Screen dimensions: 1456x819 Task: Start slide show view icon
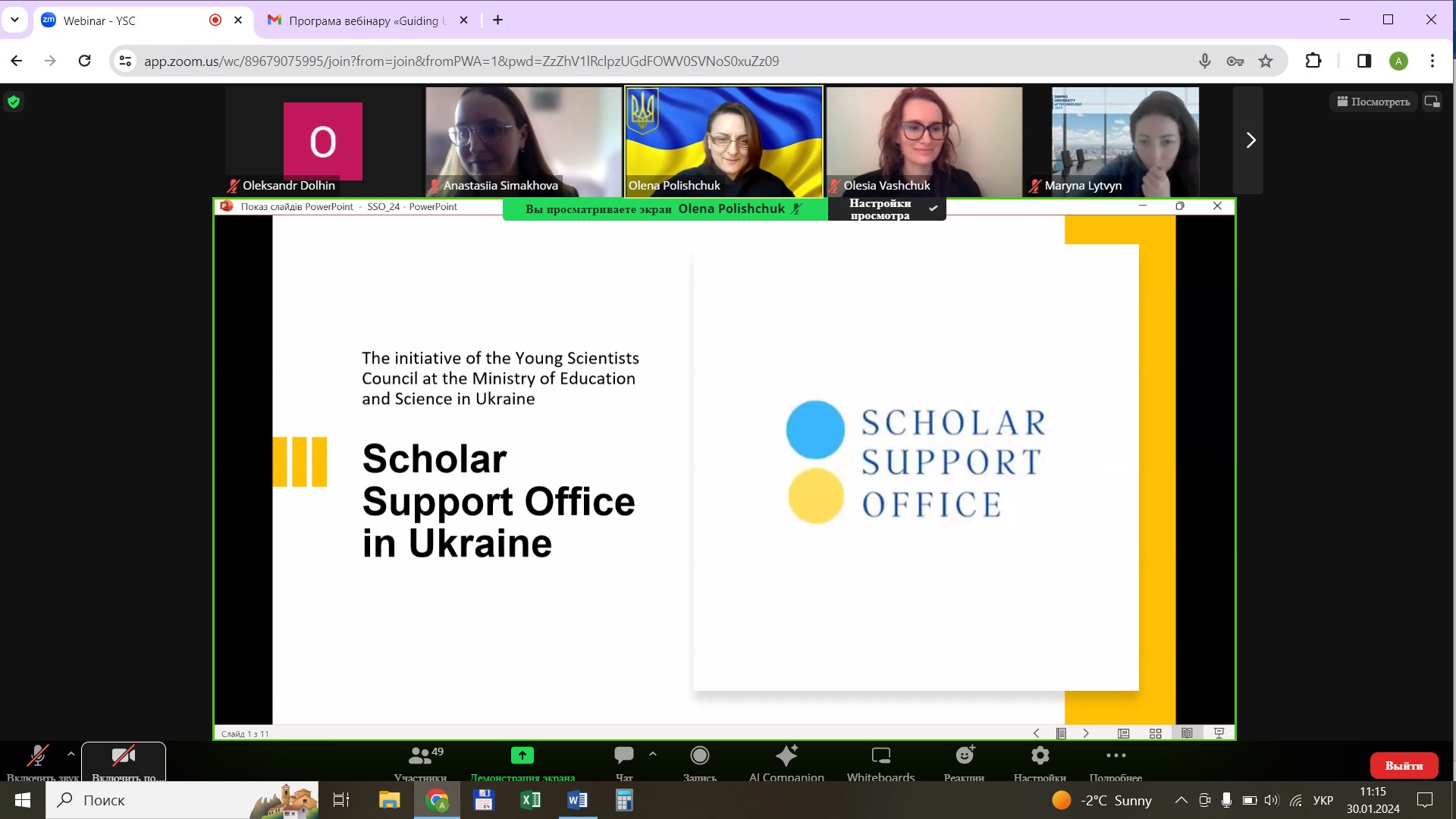pyautogui.click(x=1219, y=733)
